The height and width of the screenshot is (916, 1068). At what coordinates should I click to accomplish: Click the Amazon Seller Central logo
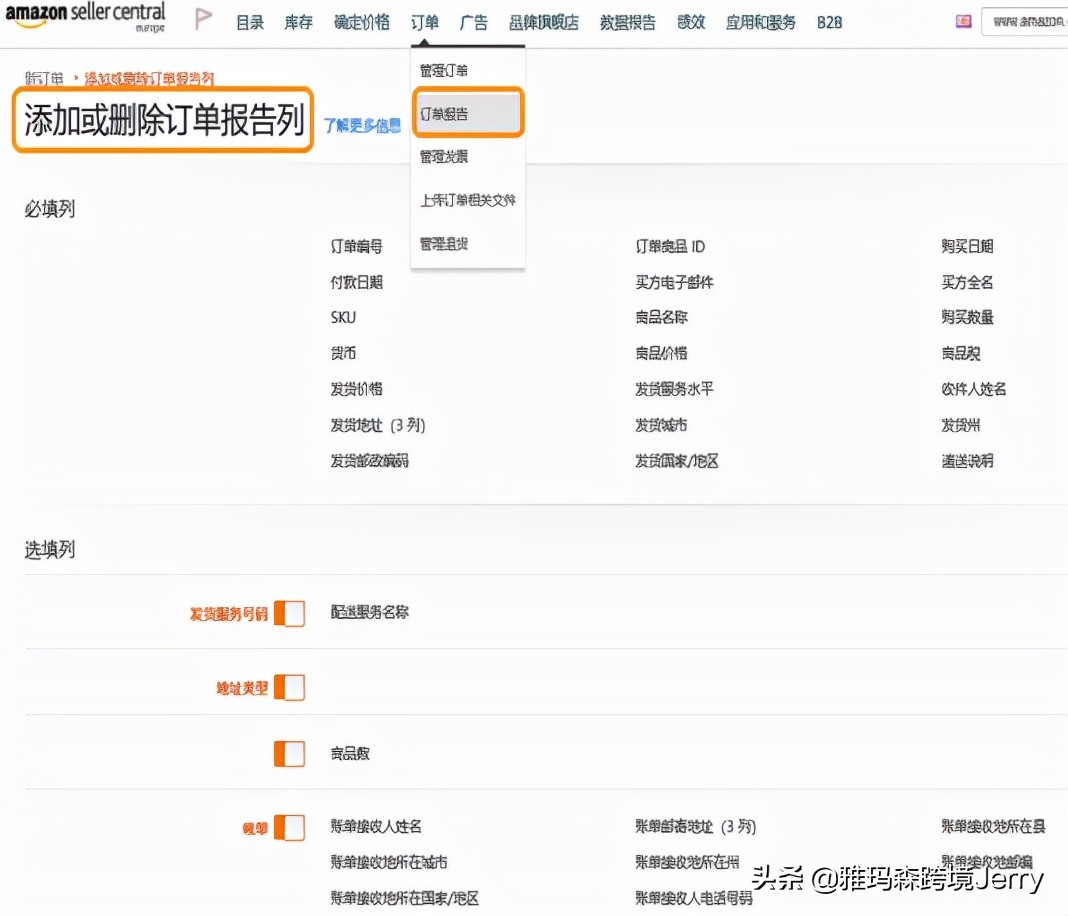pyautogui.click(x=86, y=16)
